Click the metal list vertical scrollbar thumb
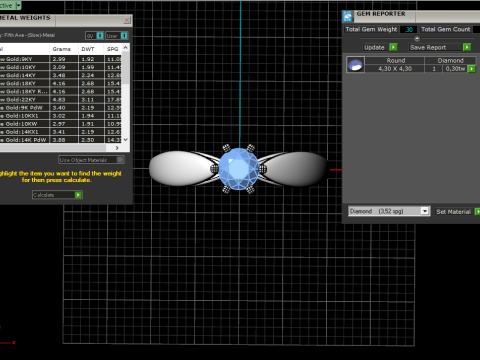Screen dimensions: 480x360 125,67
